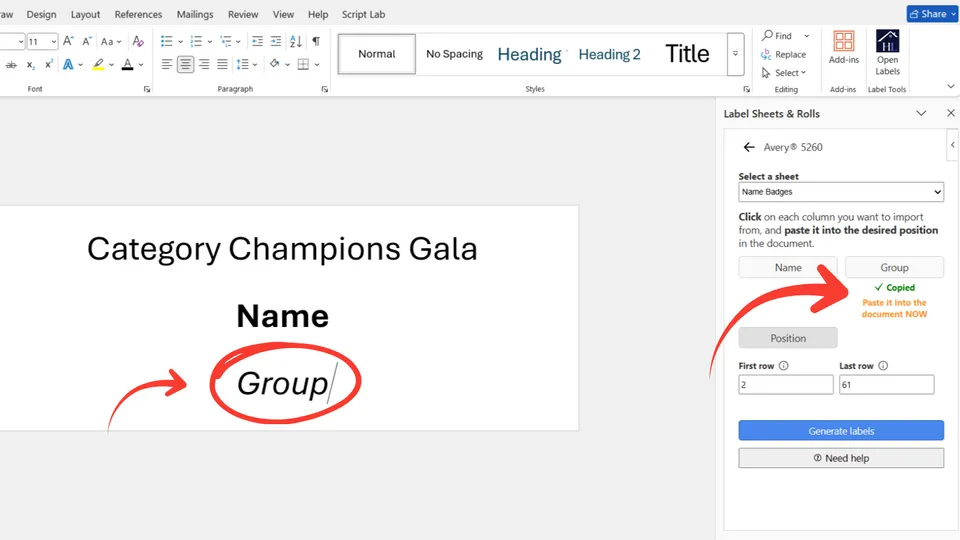Viewport: 960px width, 540px height.
Task: Align text left
Action: (167, 64)
